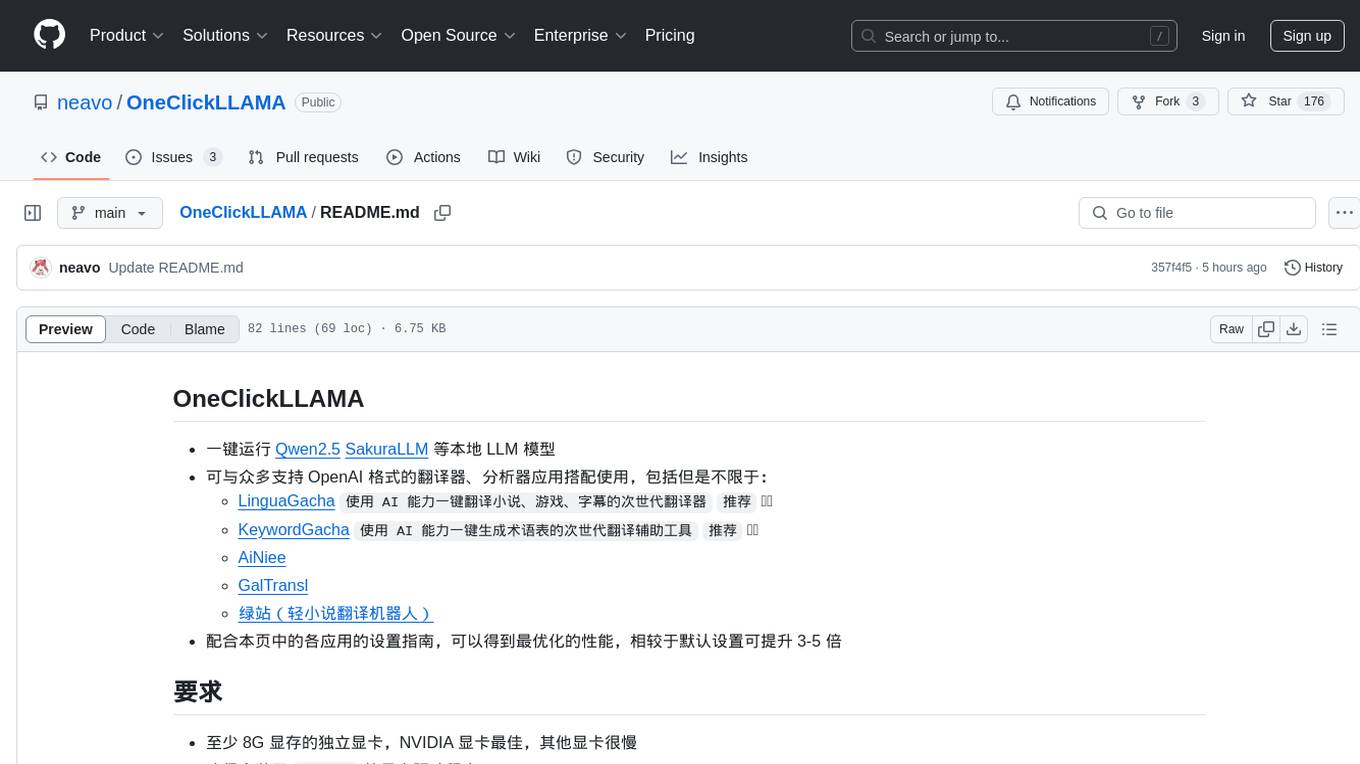Focus the Search or jump to field
Viewport: 1360px width, 764px height.
click(x=1015, y=36)
